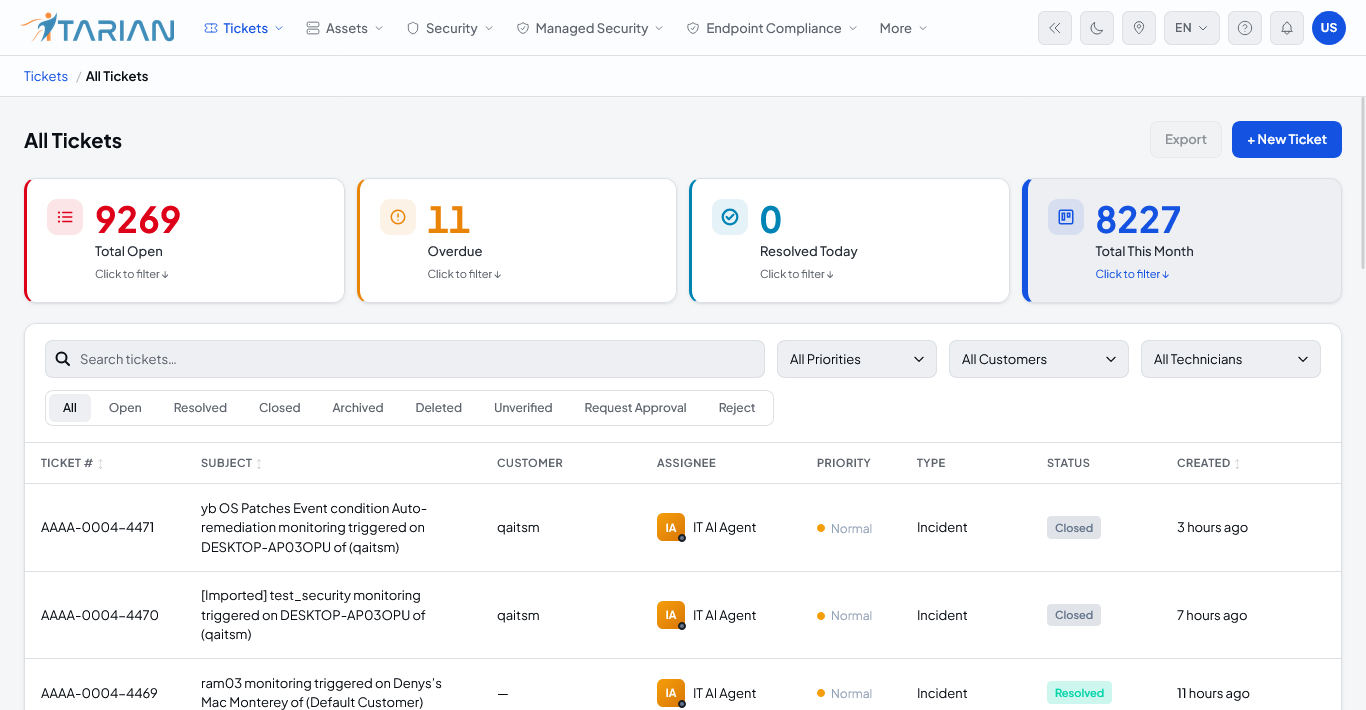The width and height of the screenshot is (1366, 710).
Task: Toggle dark mode moon icon
Action: point(1097,28)
